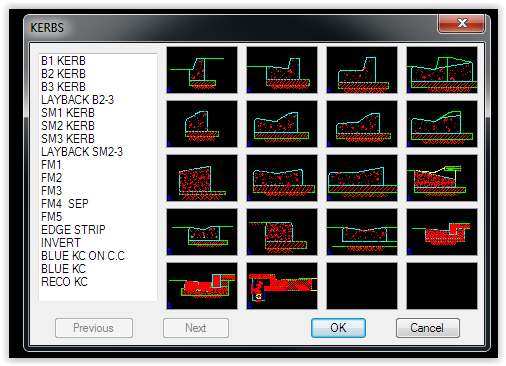Pick the LAYBACK B2-3 kerb thumbnail
This screenshot has height=366, width=506.
tap(442, 70)
